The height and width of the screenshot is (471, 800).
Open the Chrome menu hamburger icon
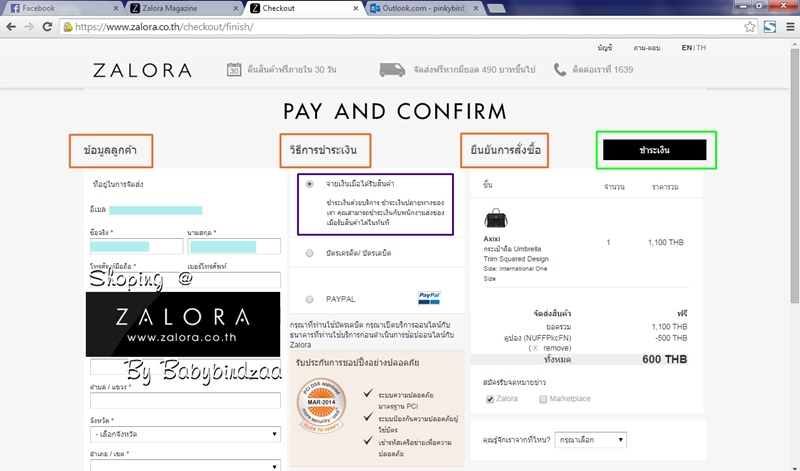(x=790, y=27)
